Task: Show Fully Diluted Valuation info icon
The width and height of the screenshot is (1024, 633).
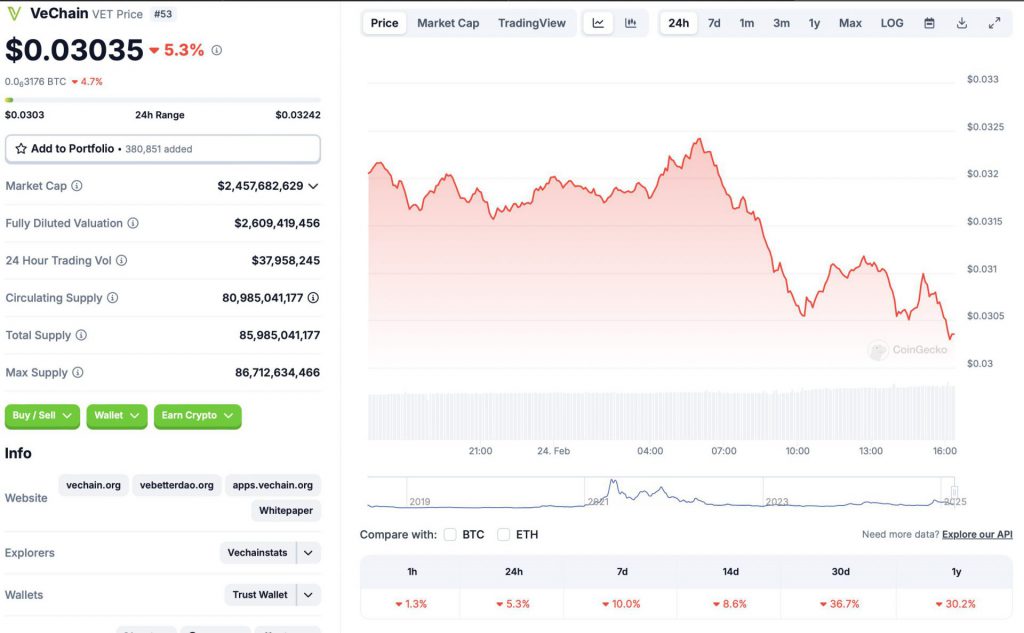Action: pos(133,223)
